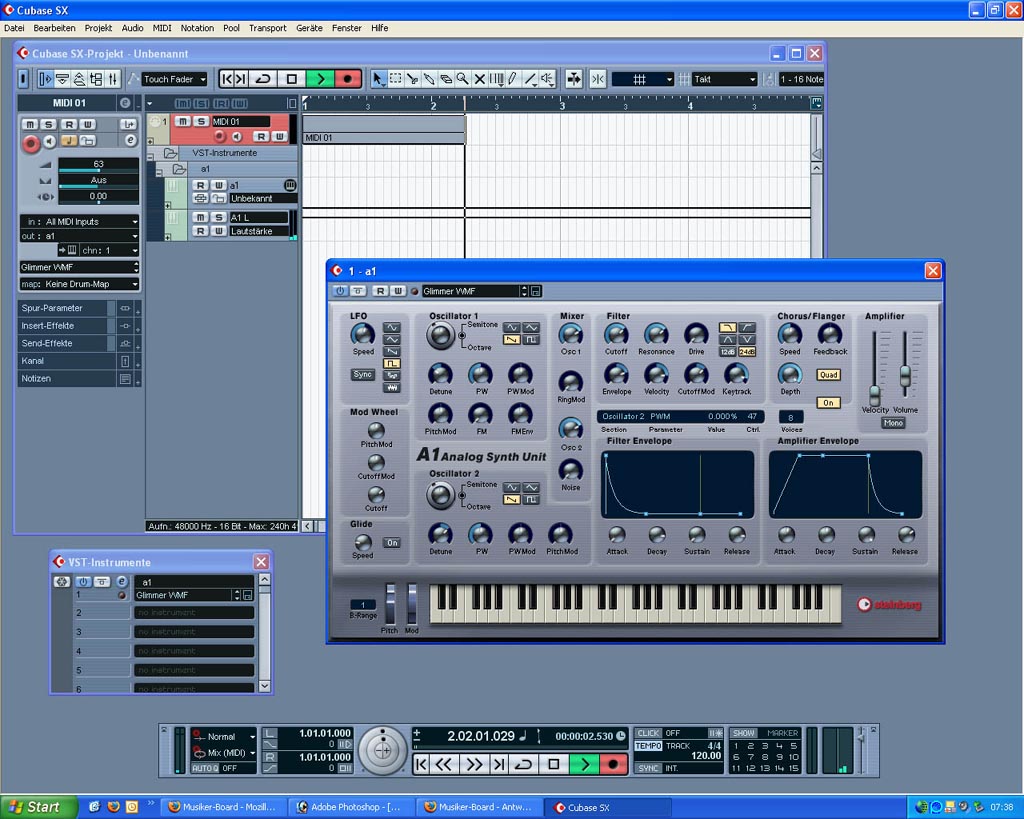Toggle record enable on MIDI 01 track
This screenshot has height=819, width=1024.
(219, 136)
